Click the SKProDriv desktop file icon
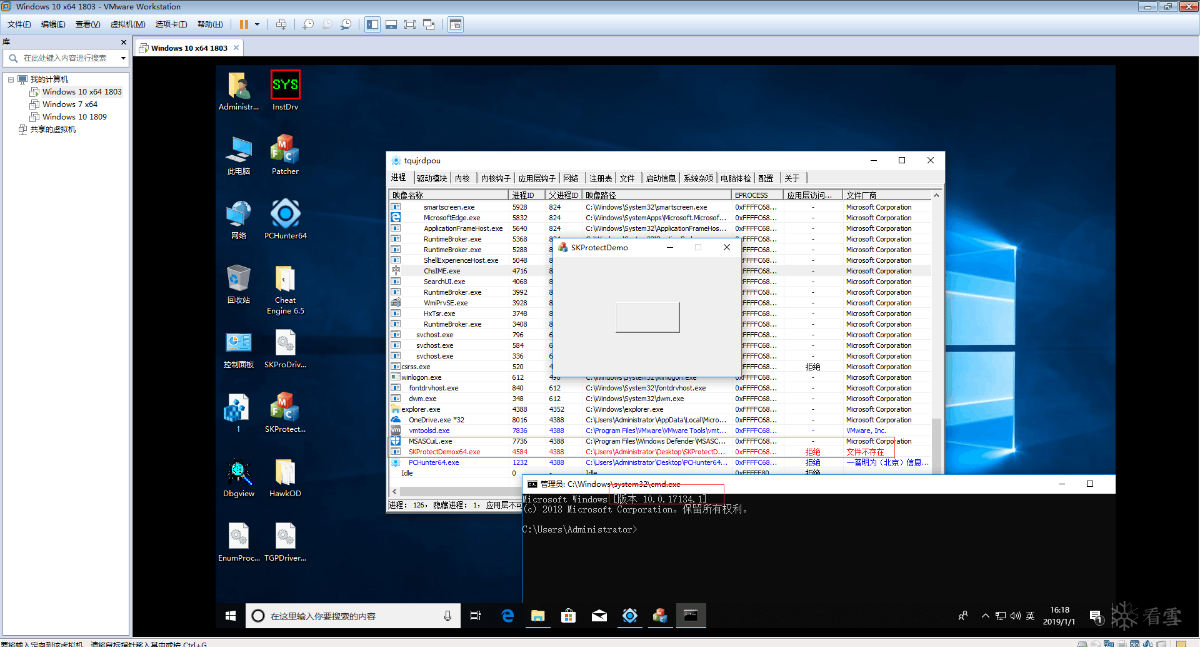Screen dimensions: 1200x647 click(286, 349)
